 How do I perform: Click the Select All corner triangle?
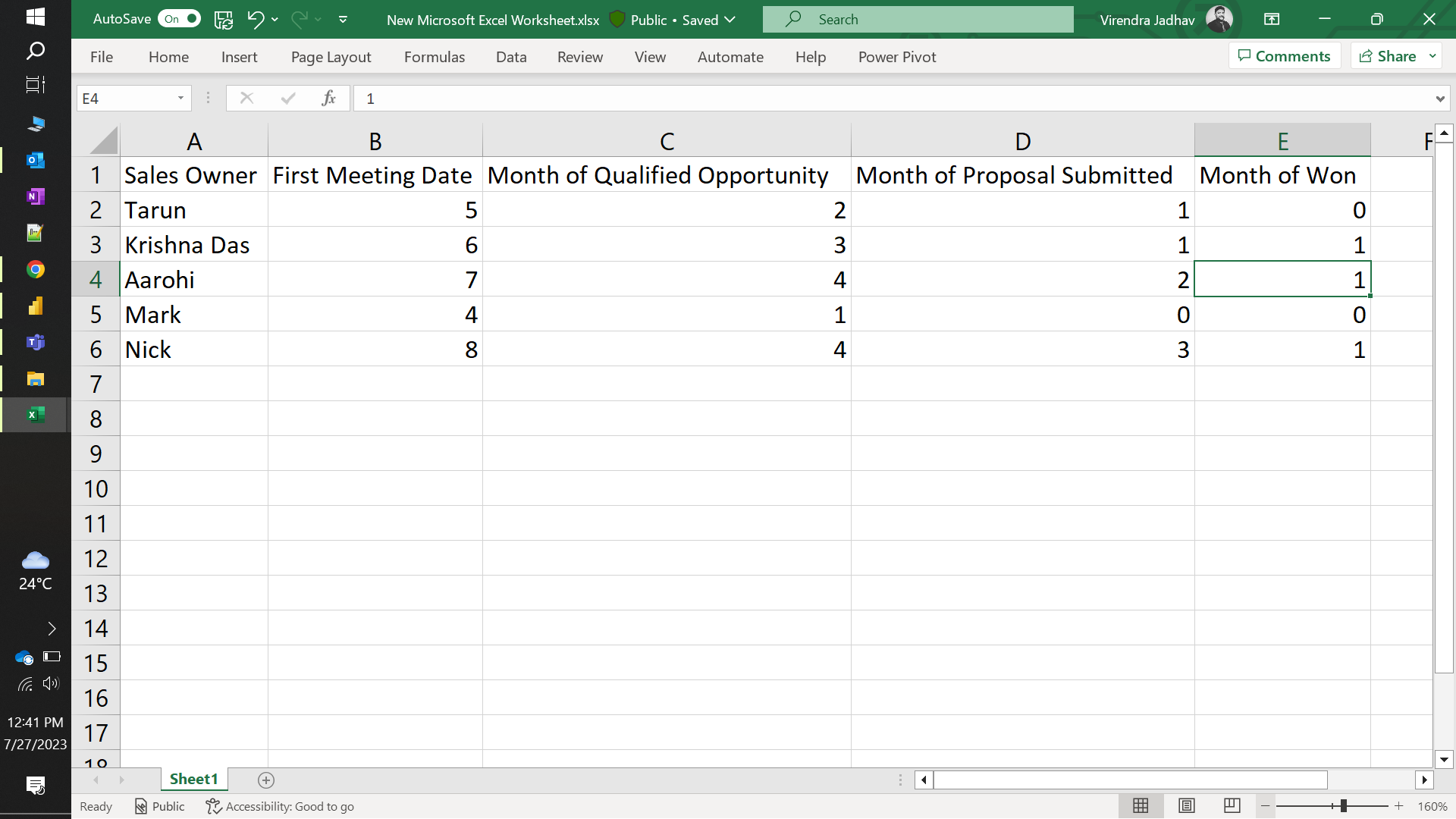pyautogui.click(x=103, y=141)
